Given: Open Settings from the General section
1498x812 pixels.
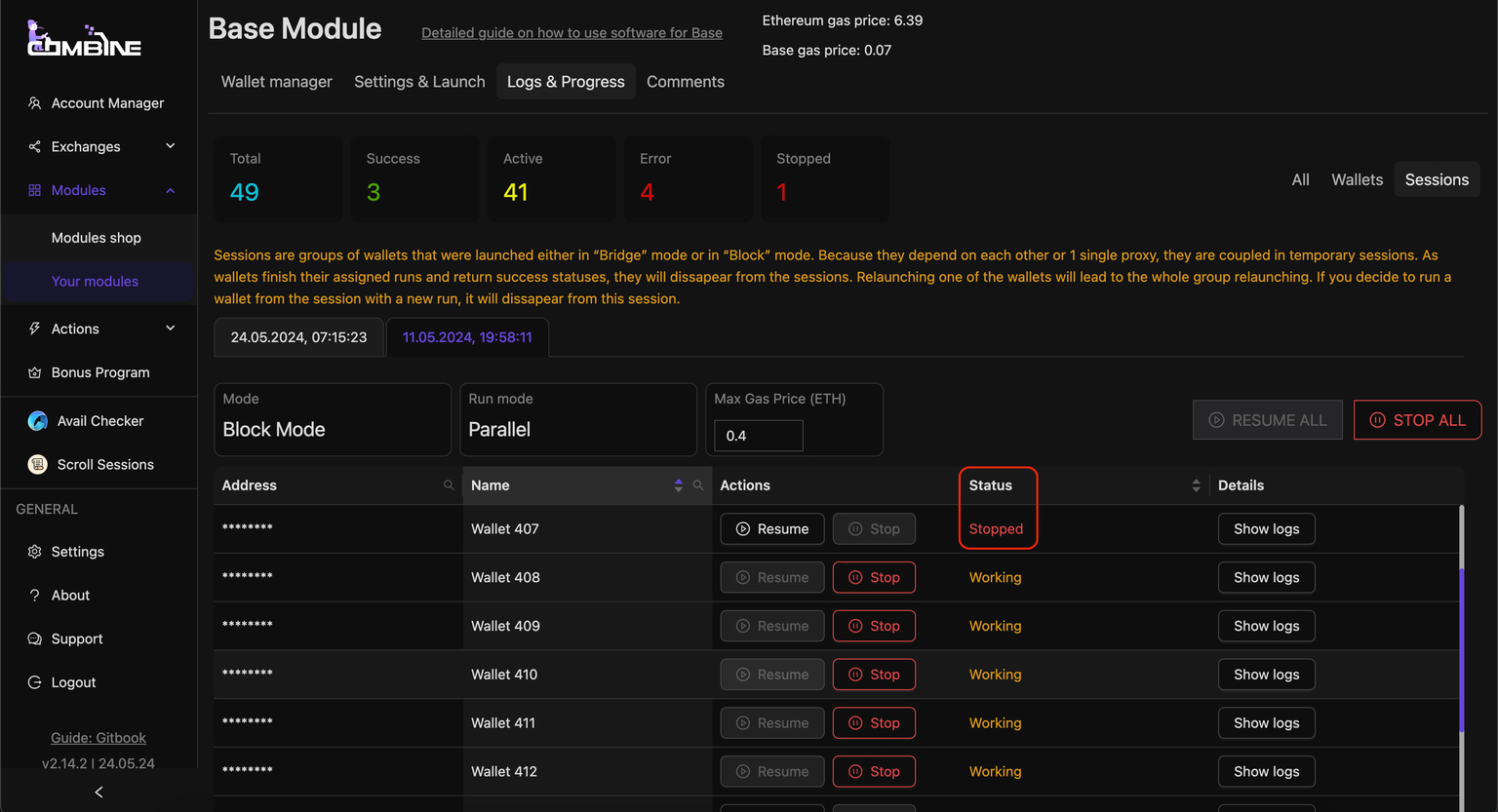Looking at the screenshot, I should pos(77,552).
